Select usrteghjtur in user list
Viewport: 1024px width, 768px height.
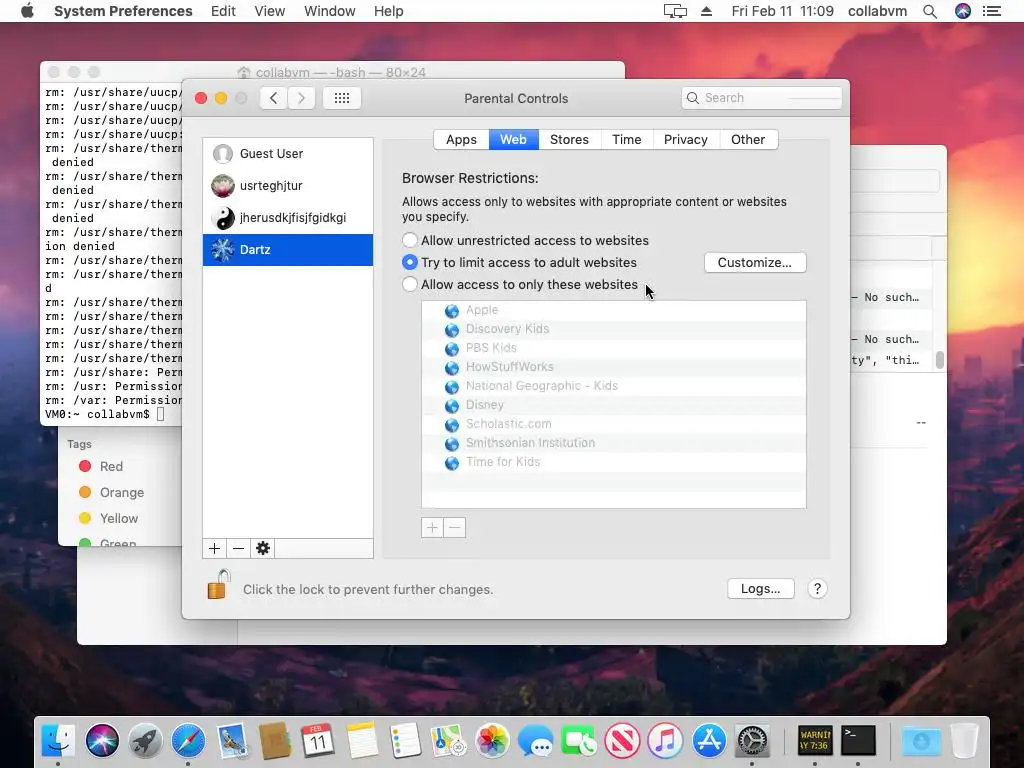pyautogui.click(x=288, y=185)
